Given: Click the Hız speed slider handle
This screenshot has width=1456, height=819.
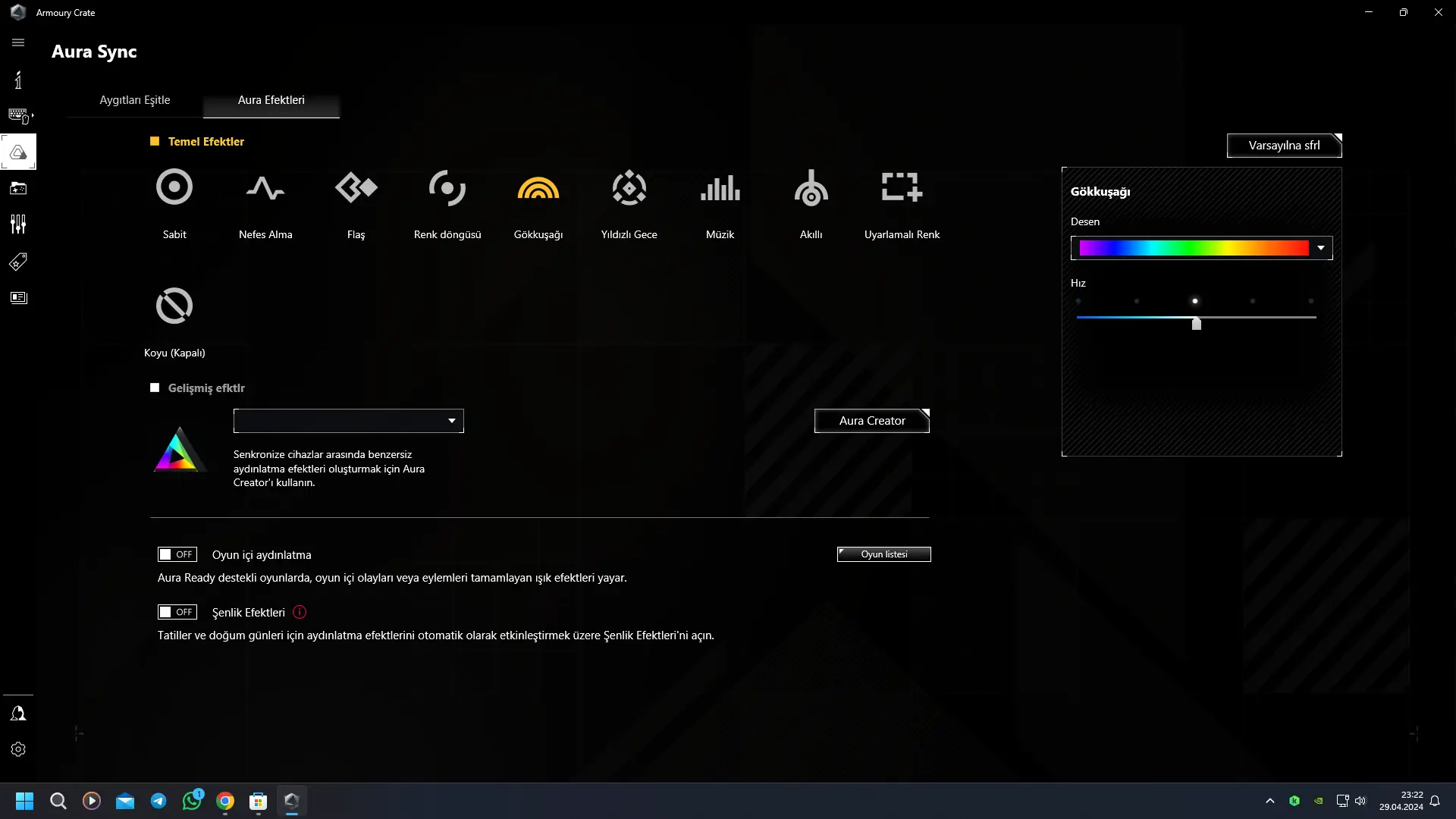Looking at the screenshot, I should 1197,324.
